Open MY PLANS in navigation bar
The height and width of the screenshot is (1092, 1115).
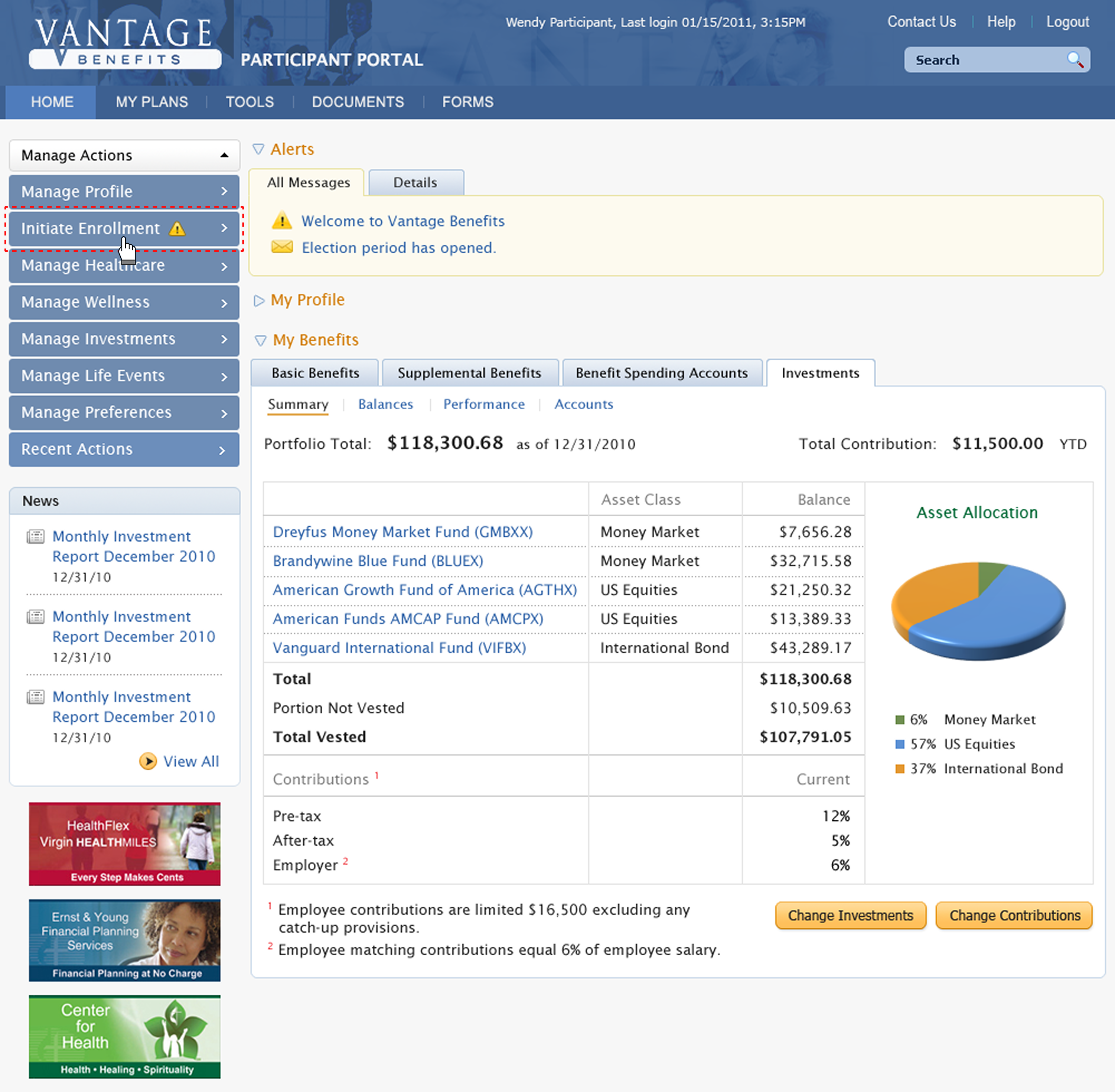151,102
